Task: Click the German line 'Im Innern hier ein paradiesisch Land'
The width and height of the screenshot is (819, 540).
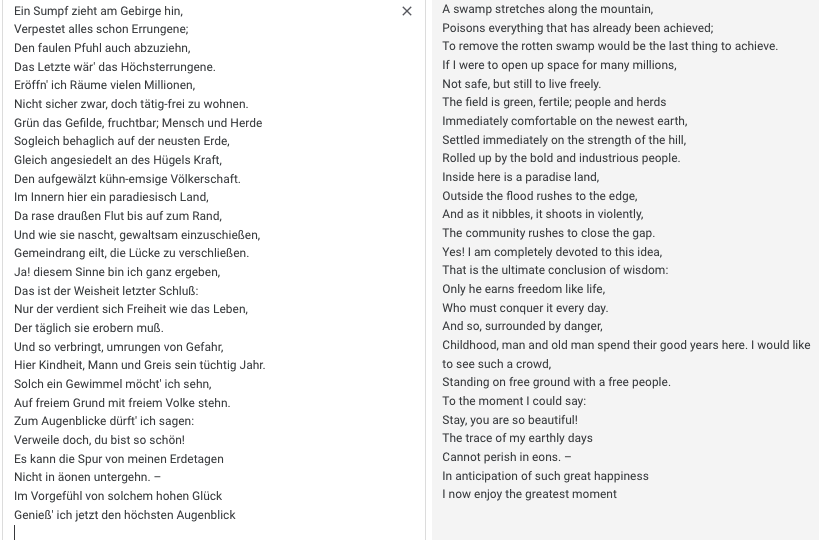Action: (x=111, y=197)
